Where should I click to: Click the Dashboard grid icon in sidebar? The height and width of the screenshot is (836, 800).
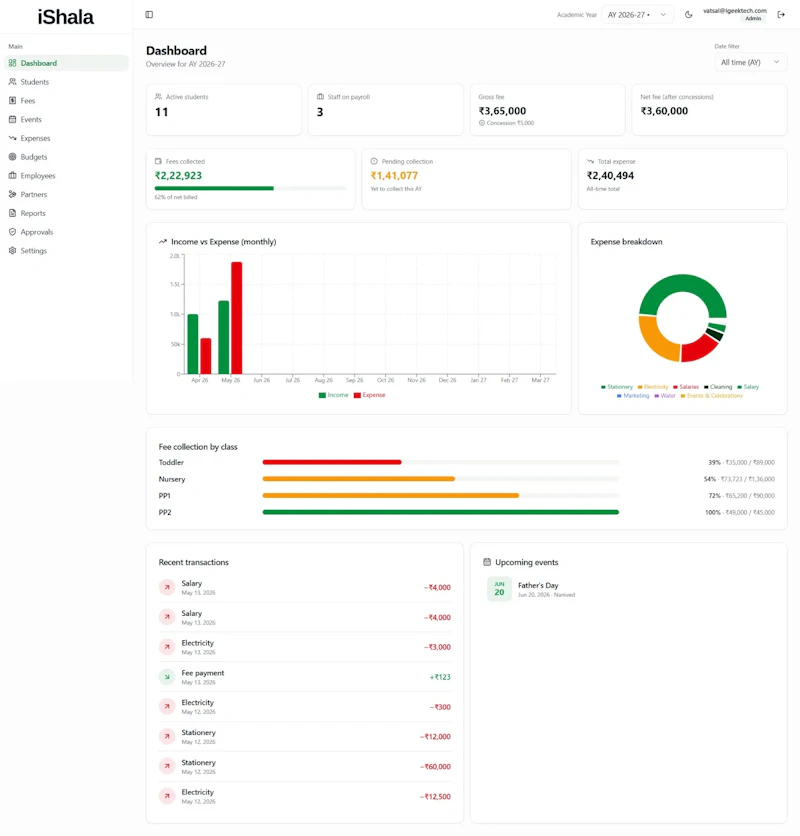point(12,63)
